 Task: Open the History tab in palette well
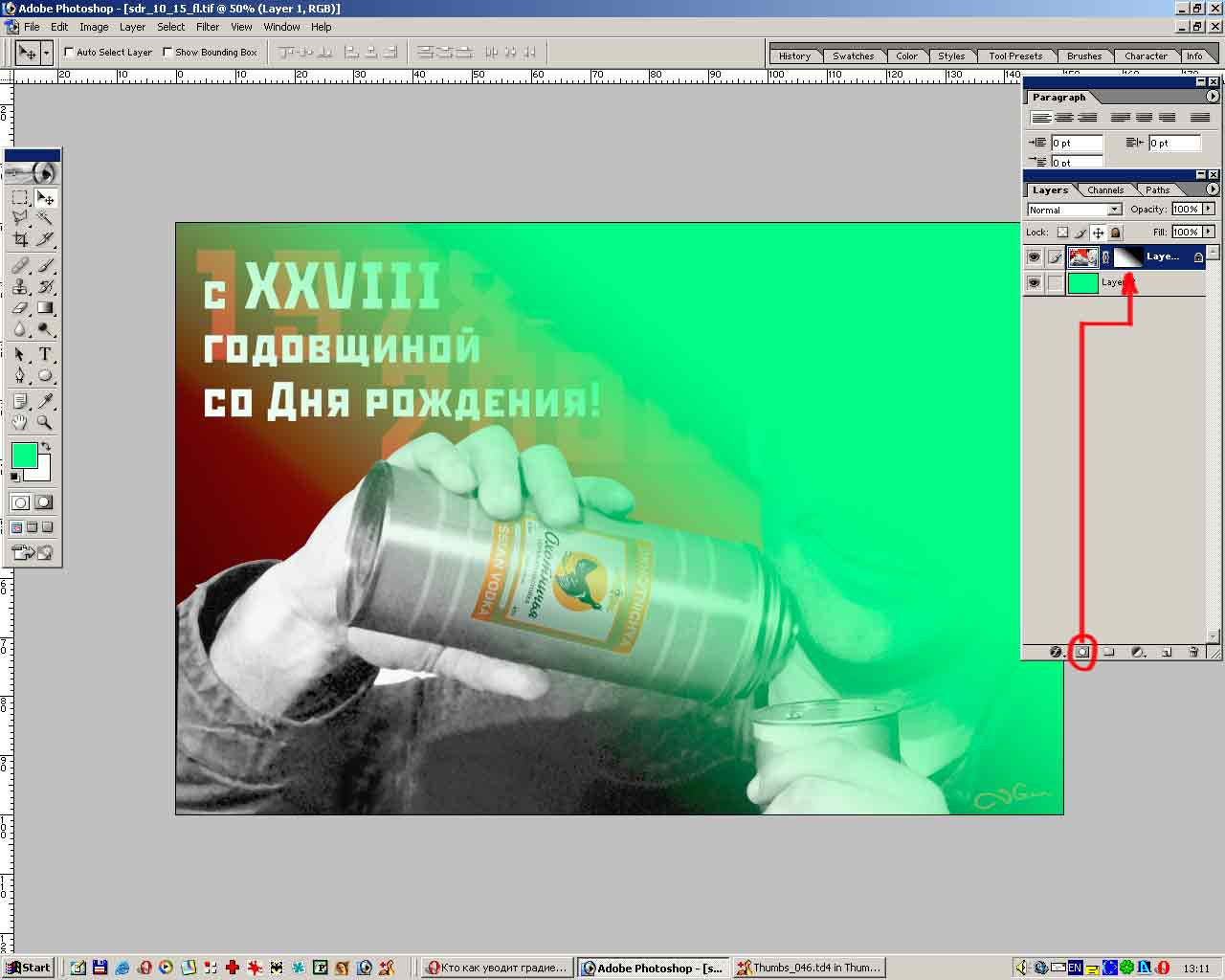(x=794, y=56)
